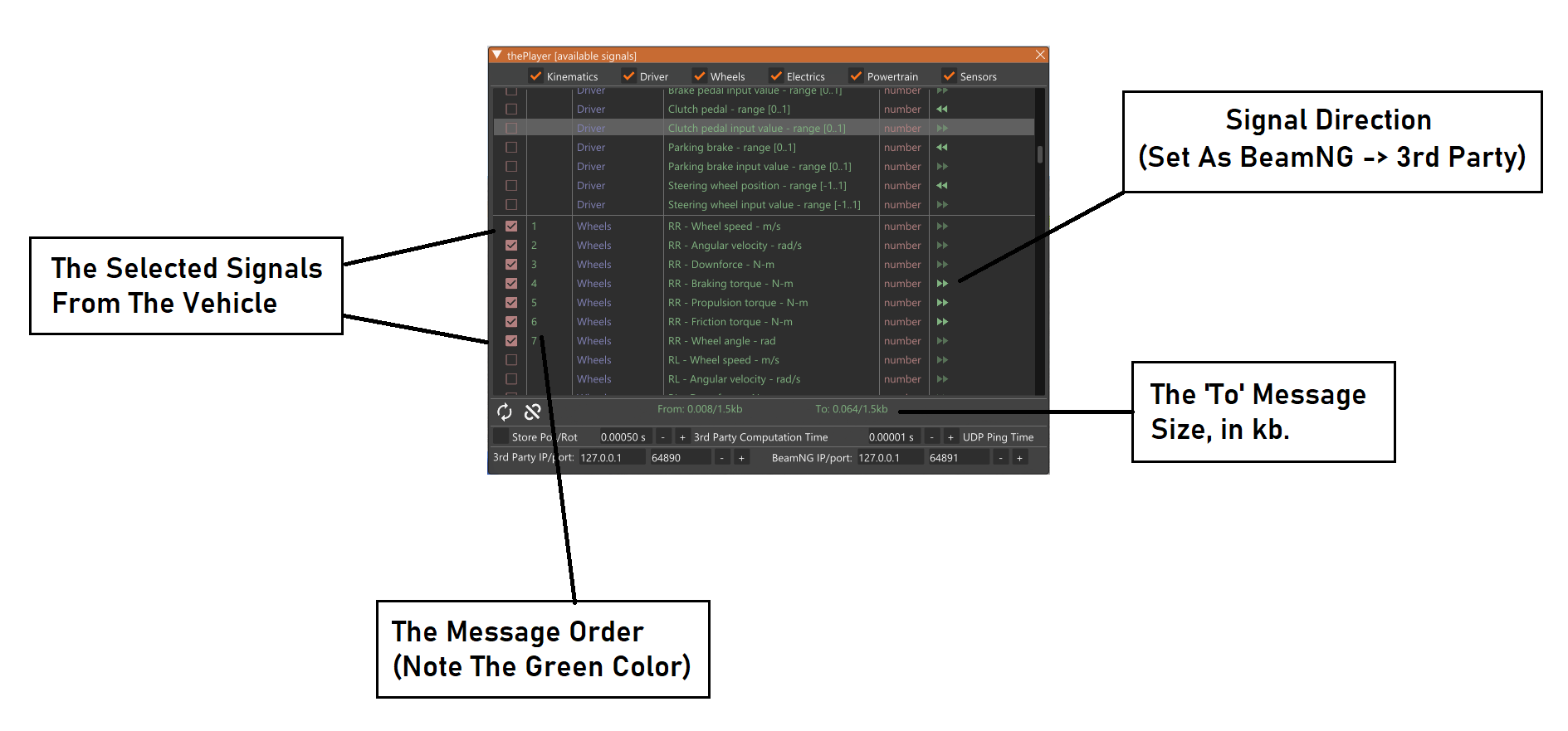
Task: Increase the 3rd Party Computation Time value
Action: click(682, 437)
